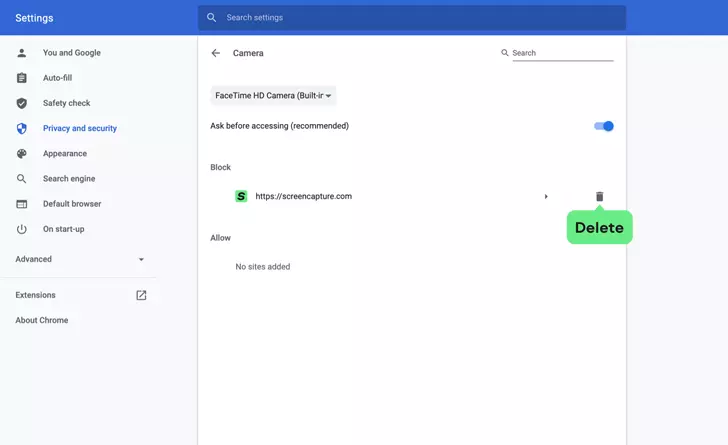Open About Chrome page

point(42,320)
